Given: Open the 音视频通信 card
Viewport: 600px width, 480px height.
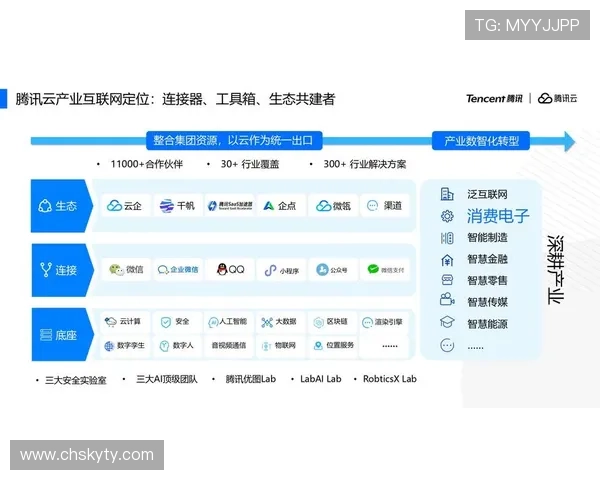Looking at the screenshot, I should [229, 346].
